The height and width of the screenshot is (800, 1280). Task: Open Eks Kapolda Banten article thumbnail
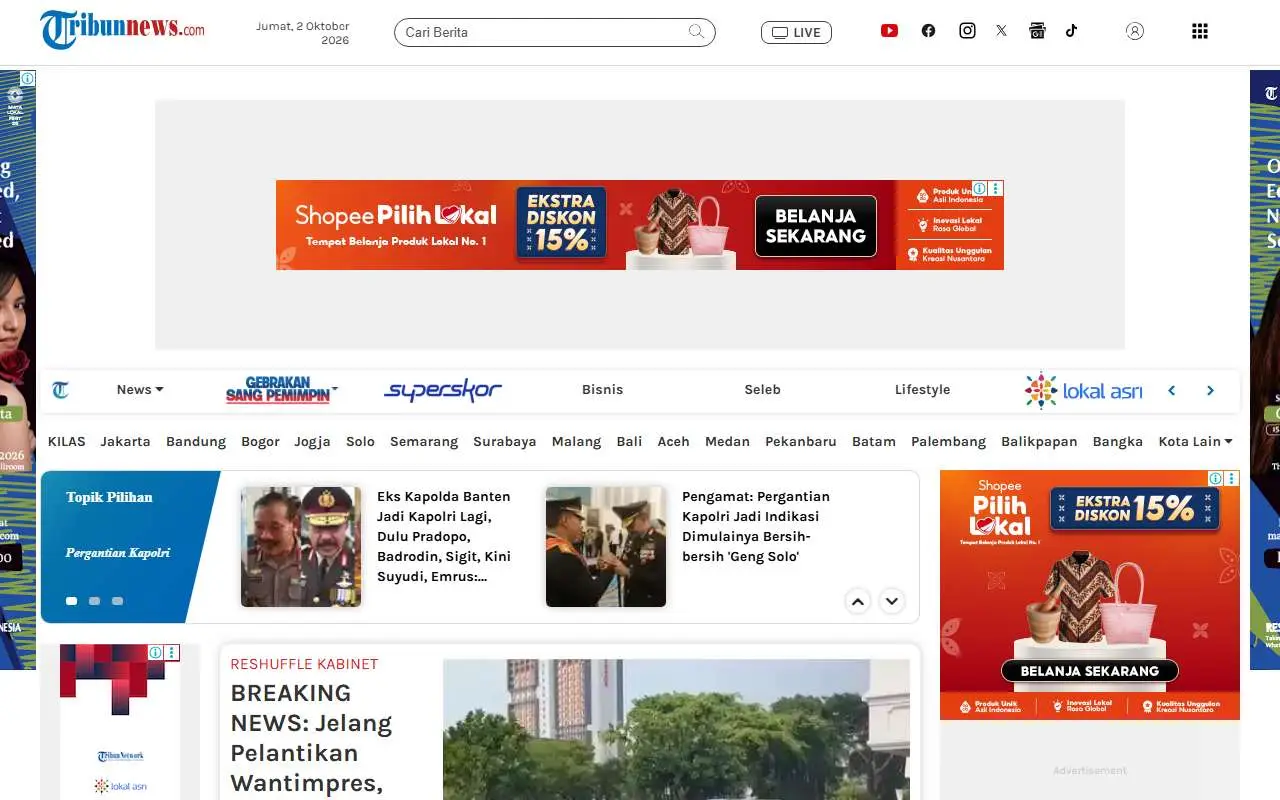(301, 547)
